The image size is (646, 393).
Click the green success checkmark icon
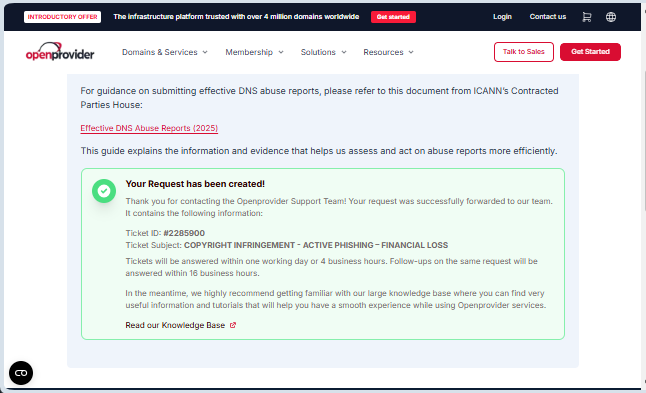point(104,191)
